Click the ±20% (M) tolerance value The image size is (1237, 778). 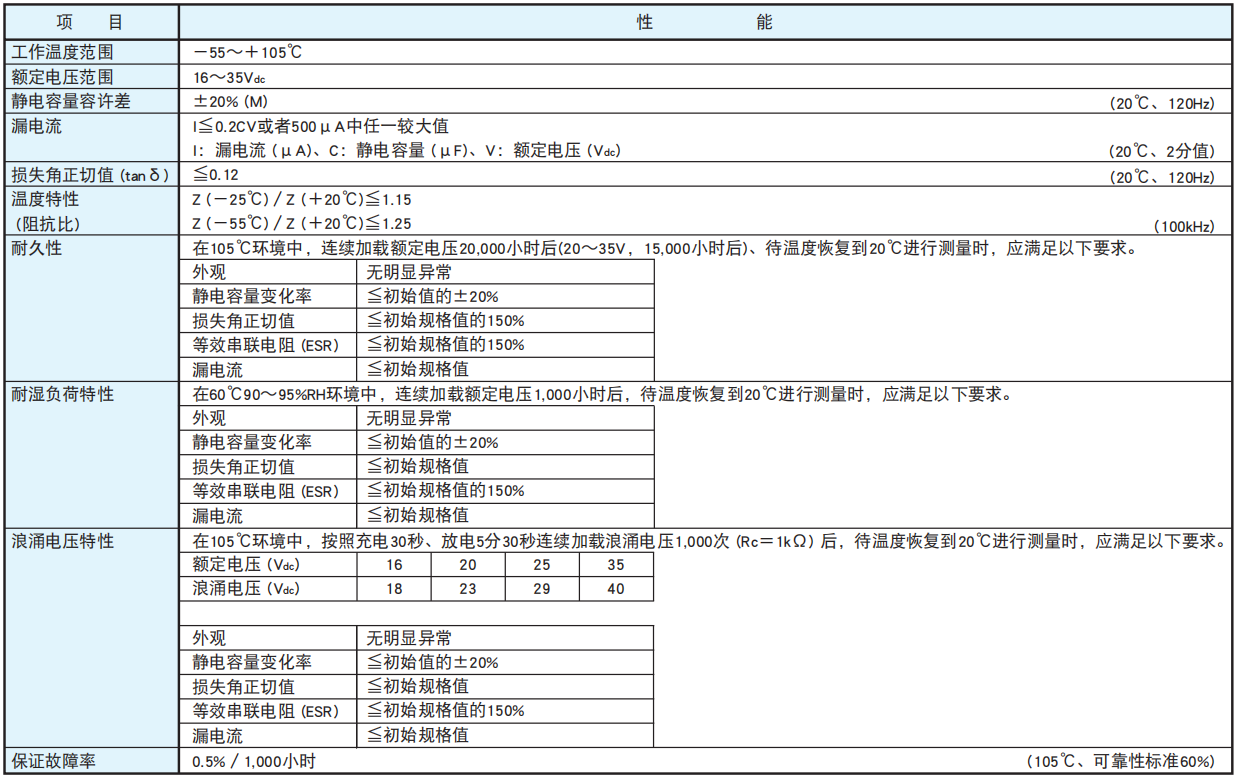[x=227, y=100]
